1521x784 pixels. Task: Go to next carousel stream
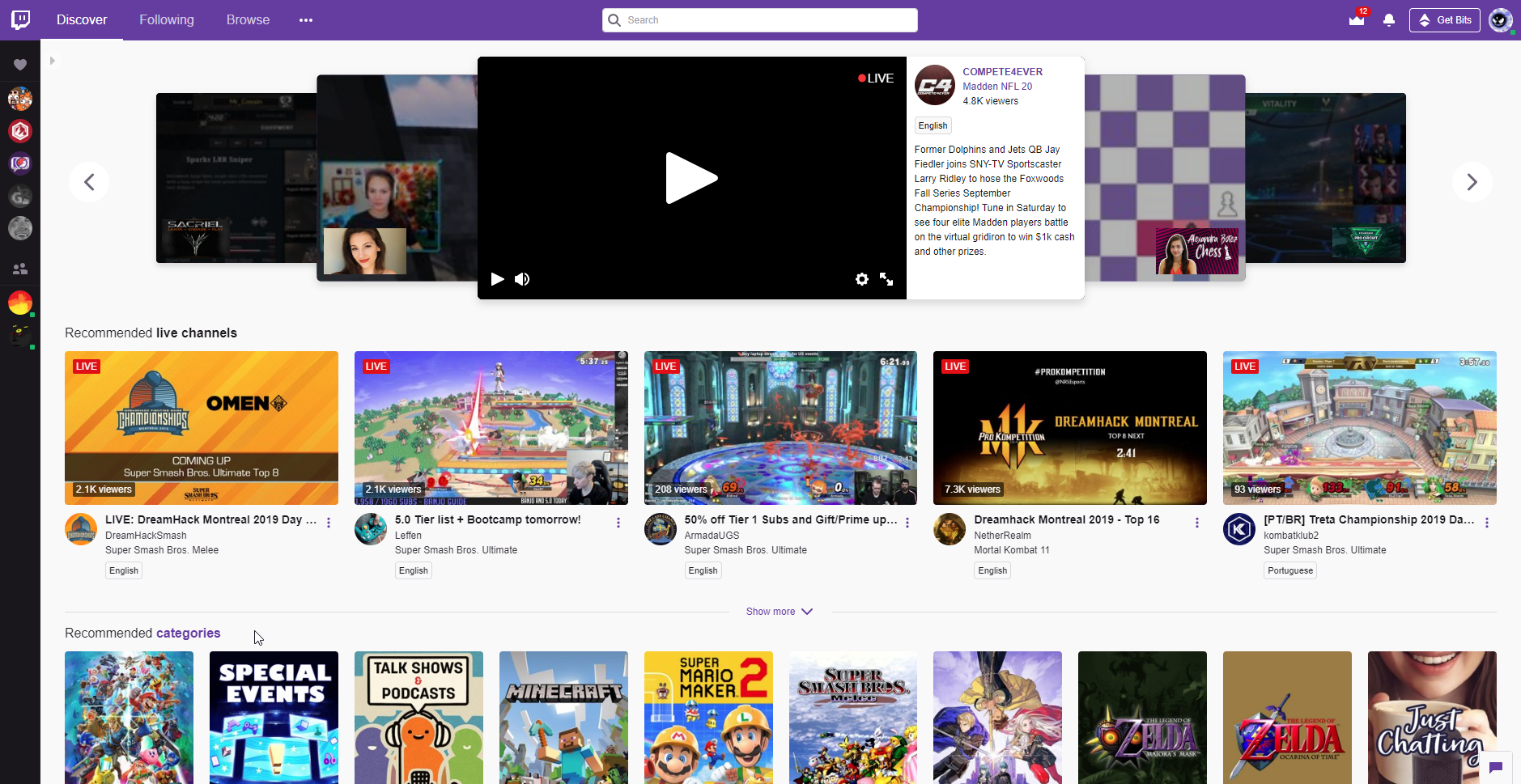coord(1472,182)
